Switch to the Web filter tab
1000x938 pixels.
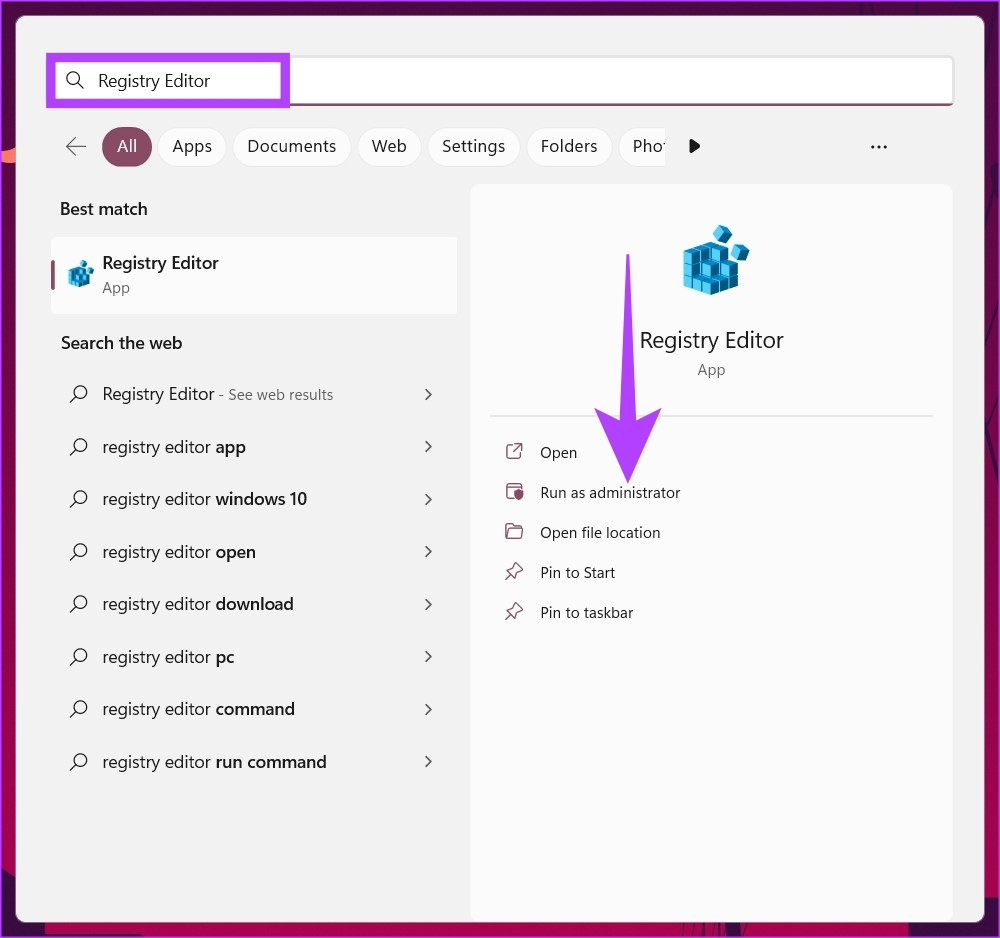(389, 146)
